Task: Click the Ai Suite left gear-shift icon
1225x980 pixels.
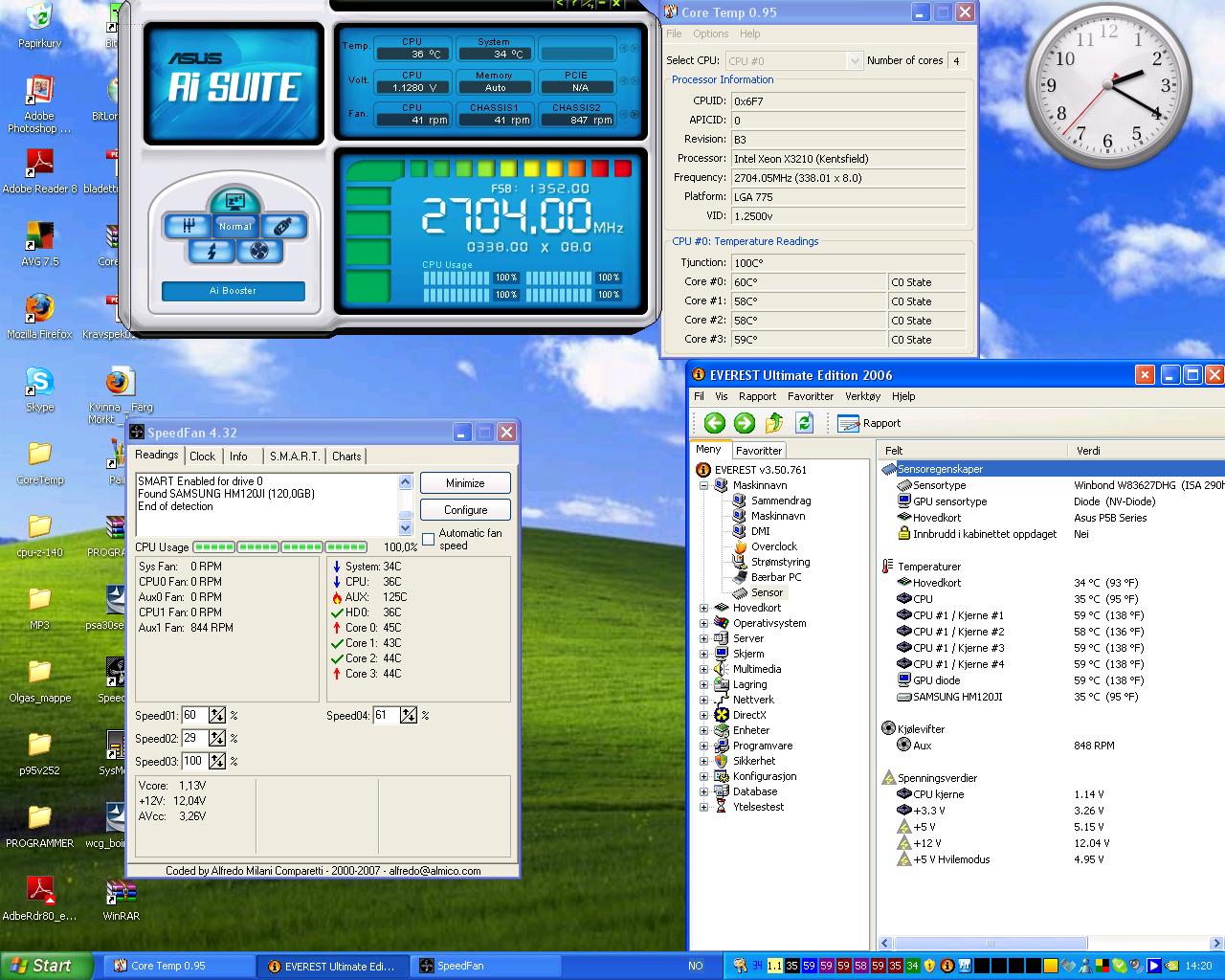Action: point(188,226)
